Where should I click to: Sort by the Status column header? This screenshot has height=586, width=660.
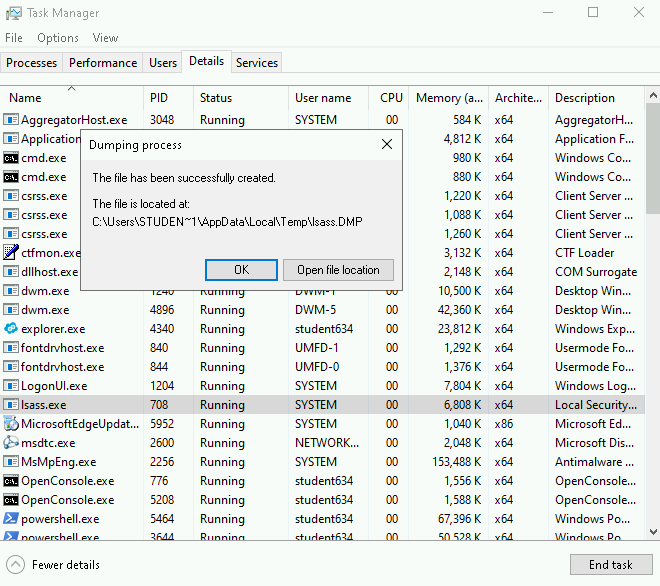point(241,98)
